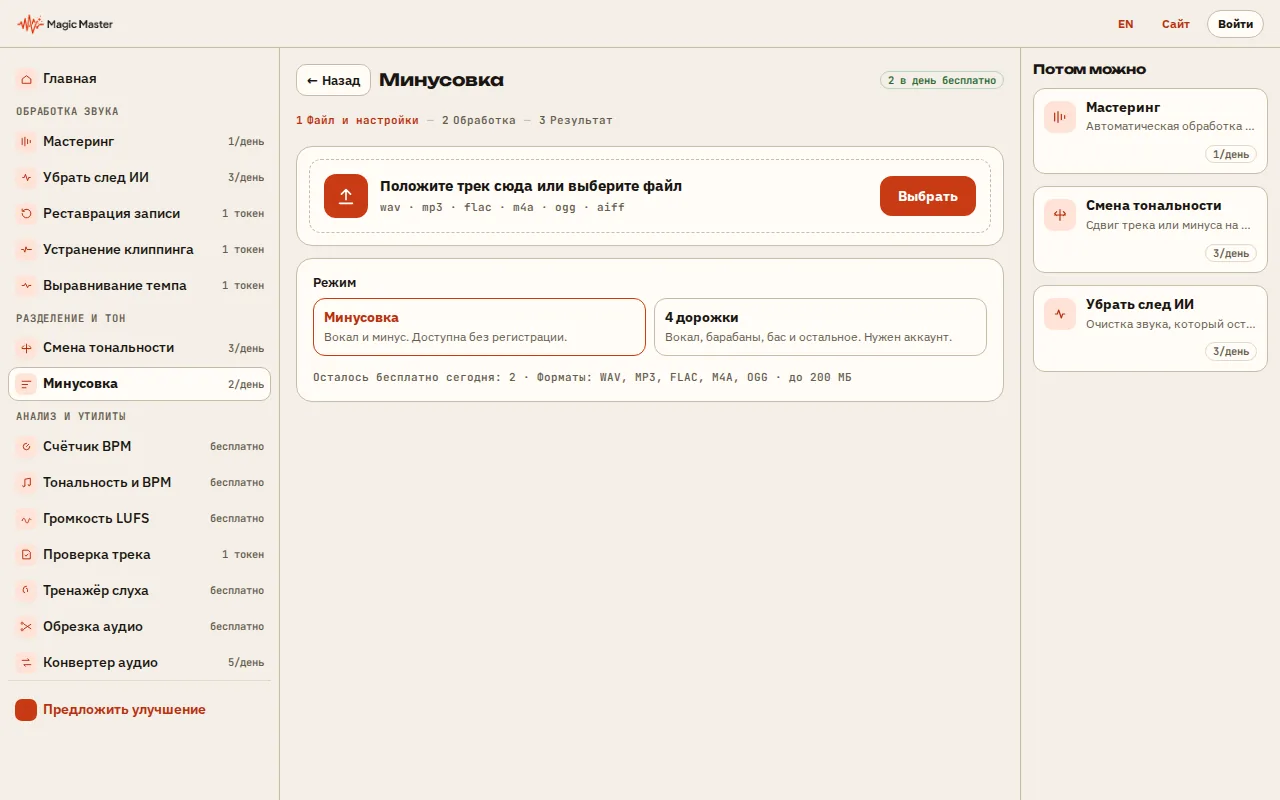Click the 5/день badge on Конвертер аудио
The image size is (1280, 800).
pyautogui.click(x=246, y=663)
